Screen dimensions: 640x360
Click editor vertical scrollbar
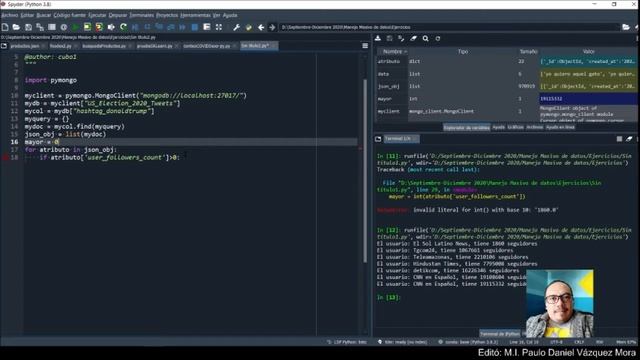click(x=365, y=171)
